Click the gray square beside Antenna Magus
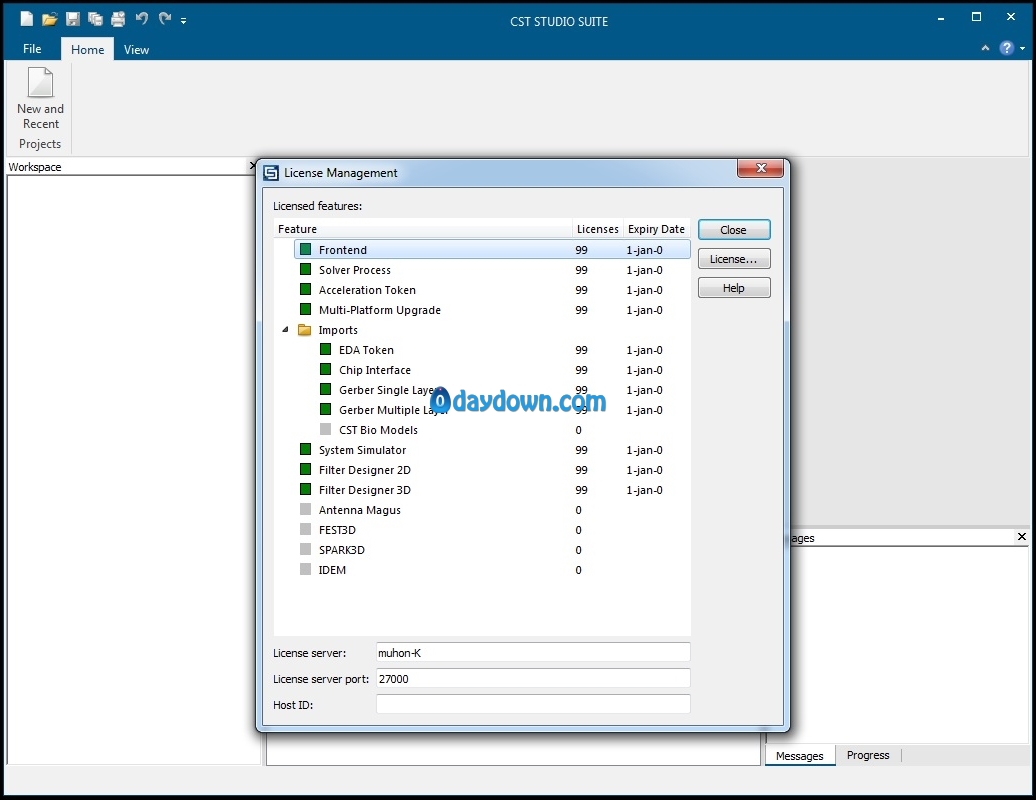 click(x=305, y=509)
